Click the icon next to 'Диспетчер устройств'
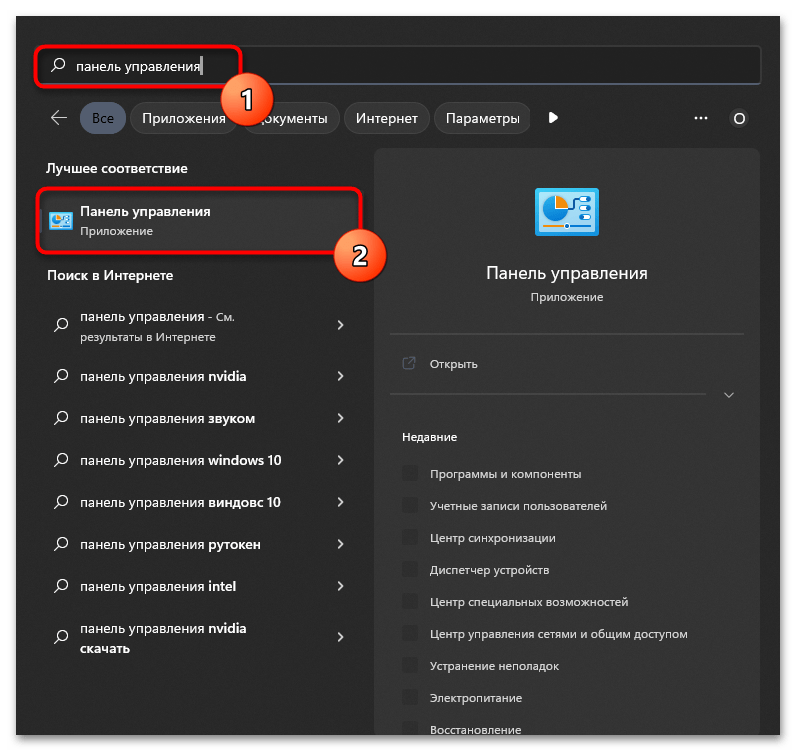Image resolution: width=796 pixels, height=751 pixels. pos(410,569)
